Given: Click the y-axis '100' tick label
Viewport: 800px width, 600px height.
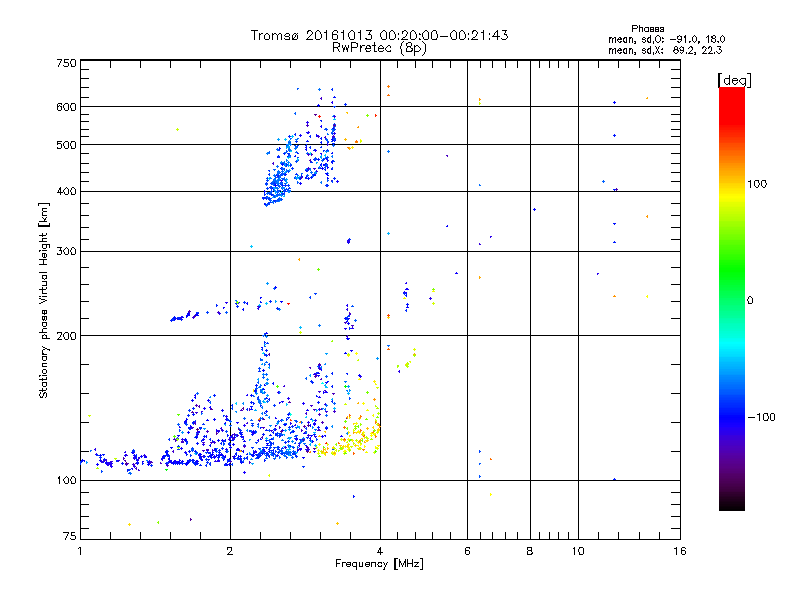Looking at the screenshot, I should [66, 480].
